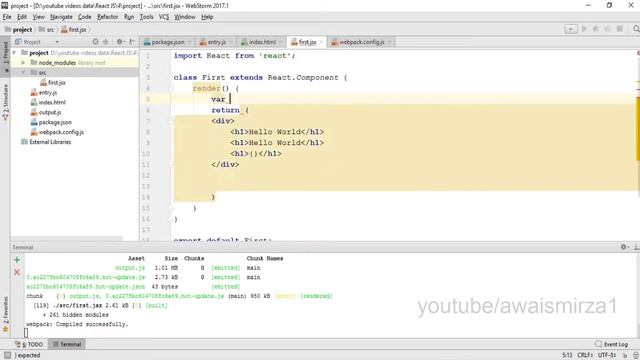
Task: Open Terminal panel gear settings
Action: 624,247
